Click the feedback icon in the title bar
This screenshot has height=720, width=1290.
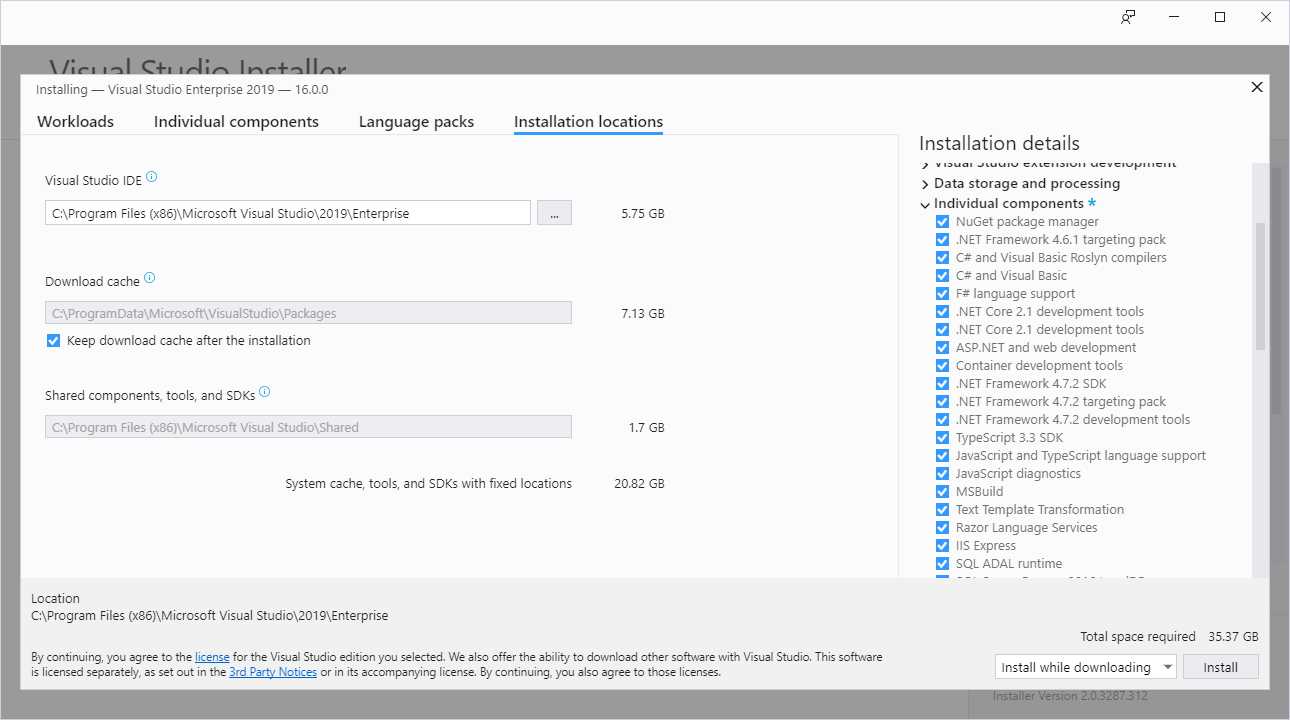[x=1127, y=17]
